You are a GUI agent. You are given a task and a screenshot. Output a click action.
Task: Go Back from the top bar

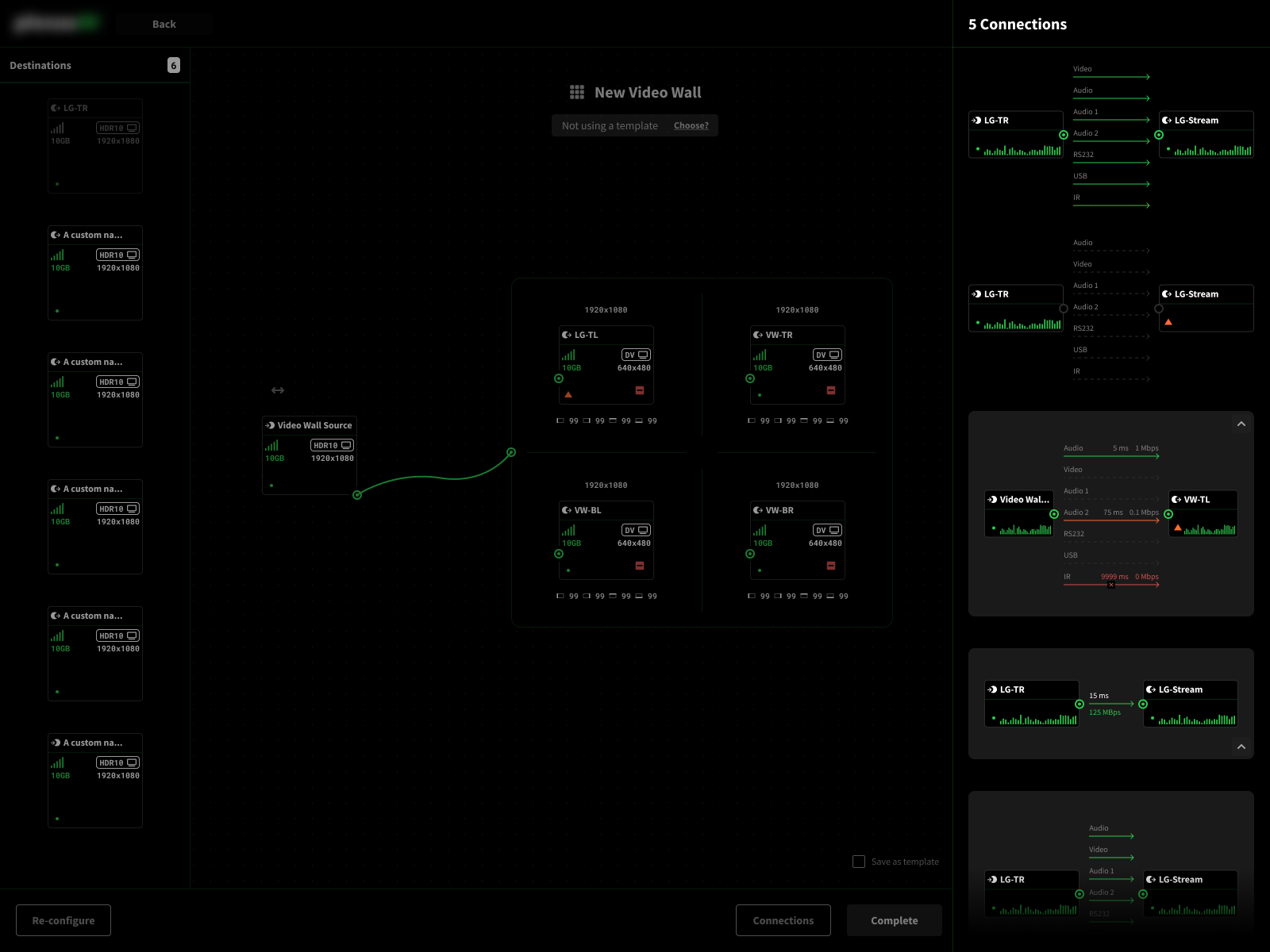(x=164, y=24)
